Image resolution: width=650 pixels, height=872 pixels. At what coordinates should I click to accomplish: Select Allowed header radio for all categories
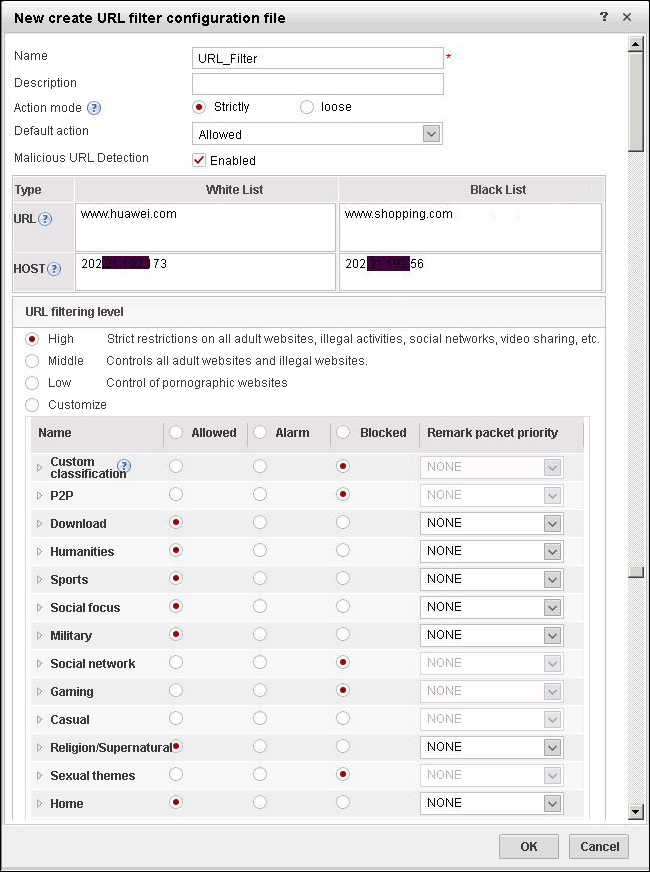176,432
